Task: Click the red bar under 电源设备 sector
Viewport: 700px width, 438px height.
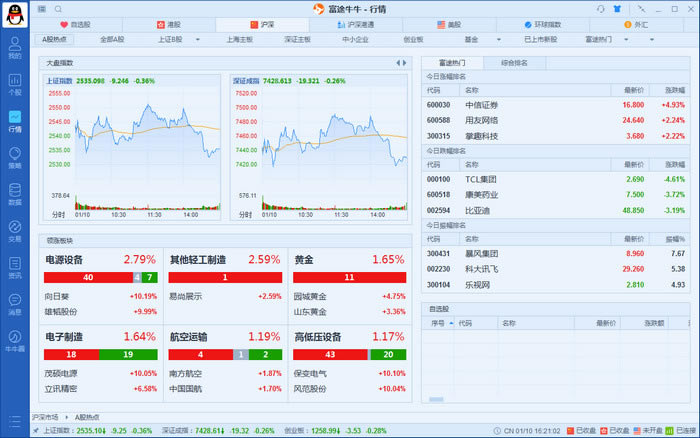Action: click(x=88, y=277)
